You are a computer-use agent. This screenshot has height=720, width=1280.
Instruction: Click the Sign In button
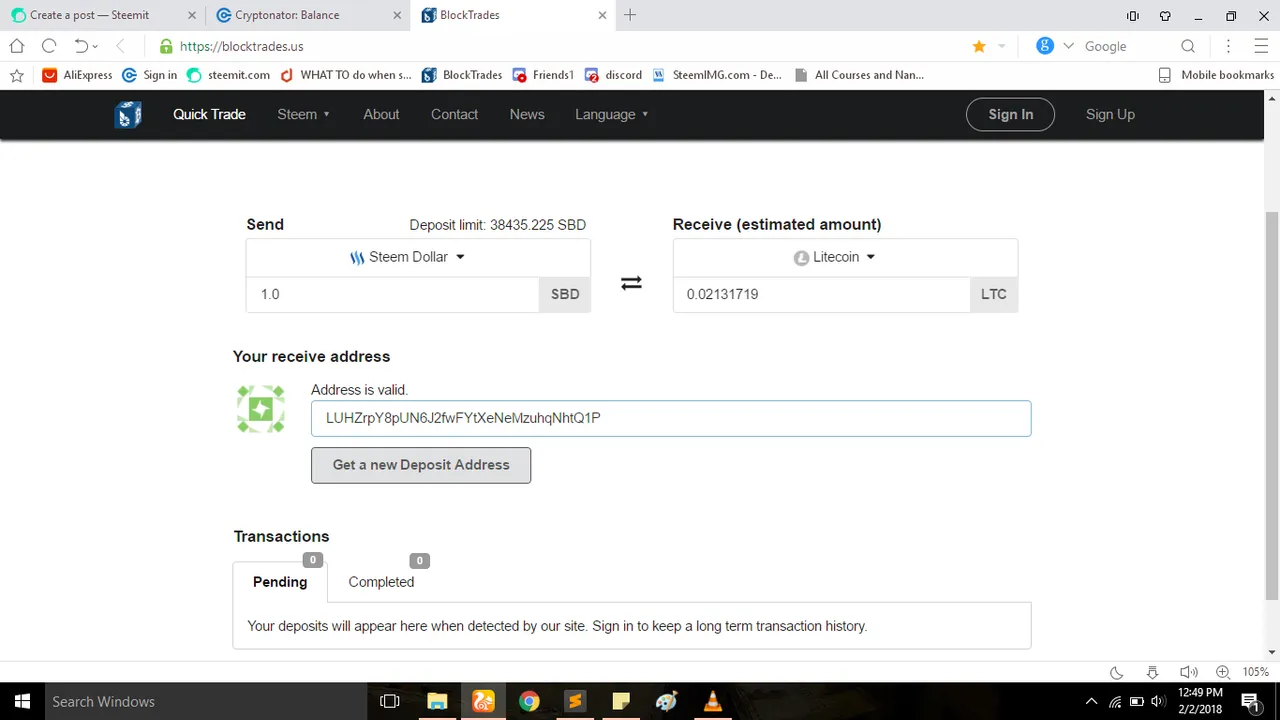(x=1010, y=114)
